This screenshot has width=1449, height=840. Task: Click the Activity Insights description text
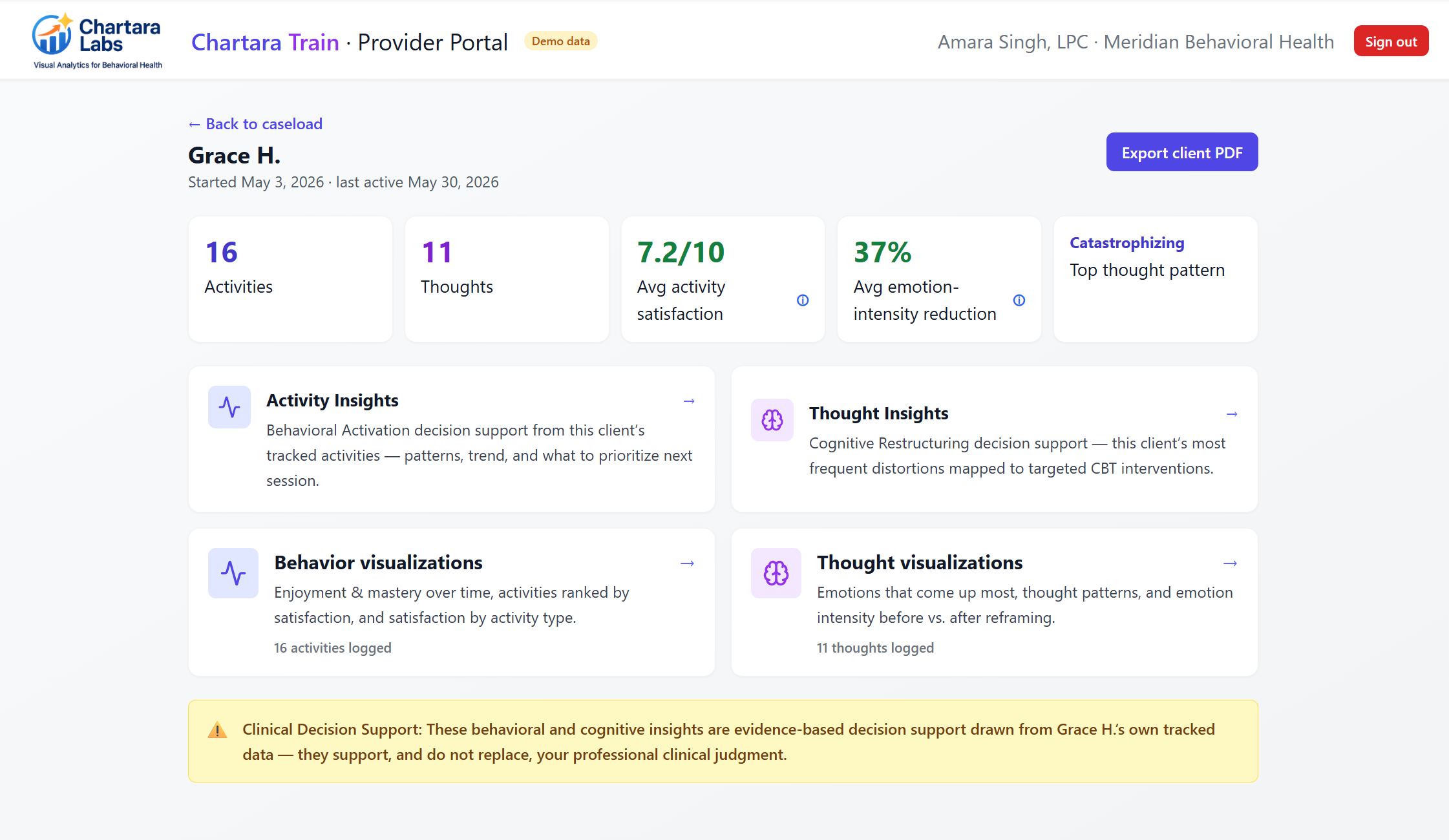[479, 456]
